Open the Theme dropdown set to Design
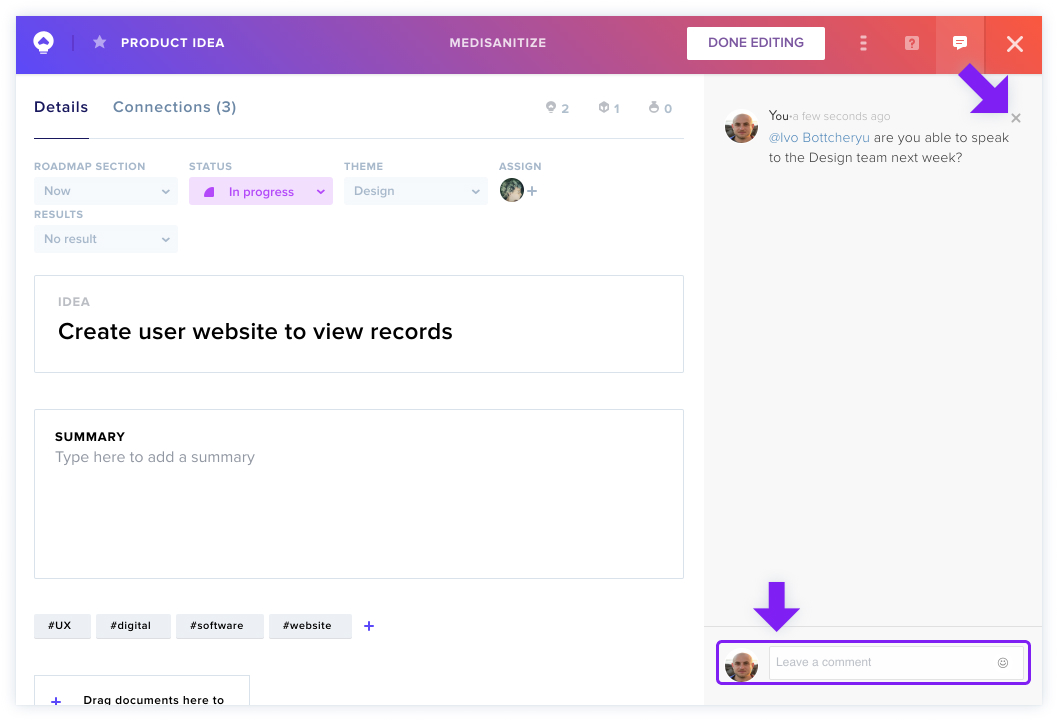The width and height of the screenshot is (1058, 721). (416, 191)
